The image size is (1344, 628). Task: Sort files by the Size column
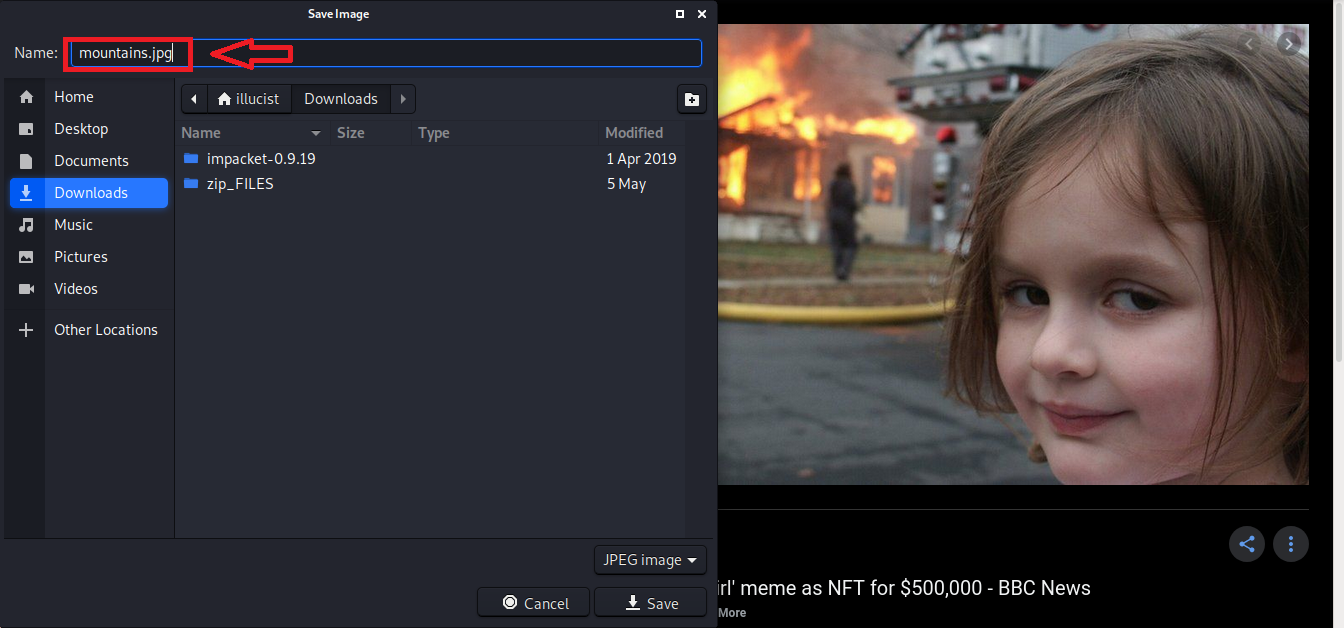370,133
